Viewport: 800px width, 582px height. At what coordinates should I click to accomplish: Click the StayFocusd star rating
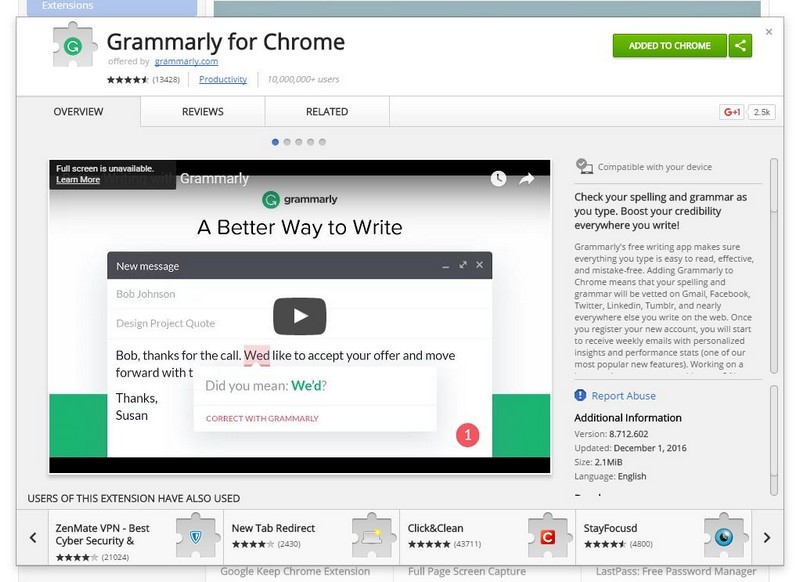tap(605, 544)
